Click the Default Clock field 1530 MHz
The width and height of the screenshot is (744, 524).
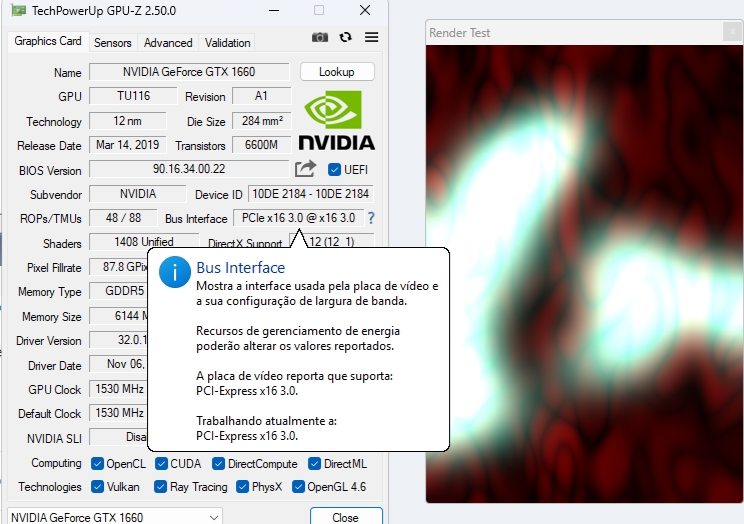[119, 412]
